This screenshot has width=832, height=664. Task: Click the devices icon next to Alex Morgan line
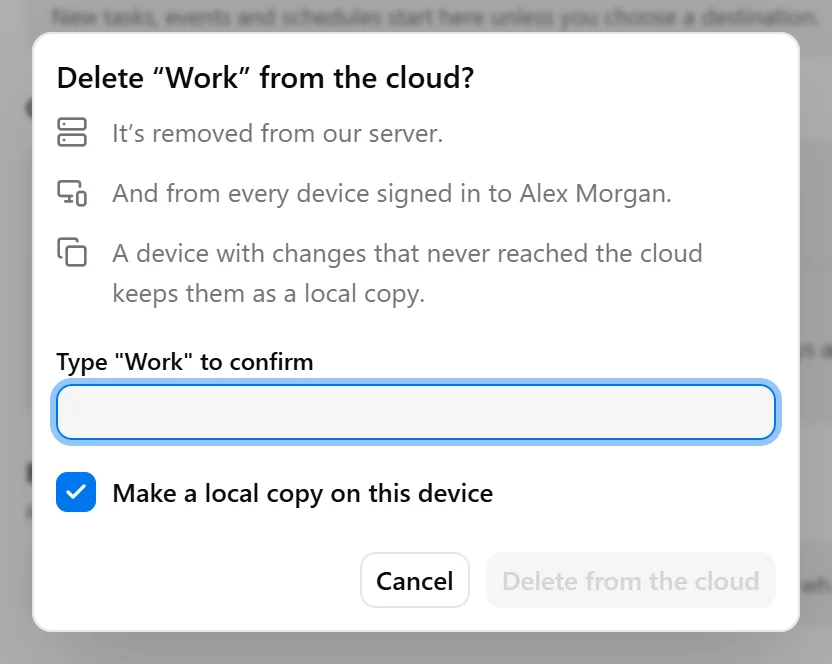coord(72,192)
